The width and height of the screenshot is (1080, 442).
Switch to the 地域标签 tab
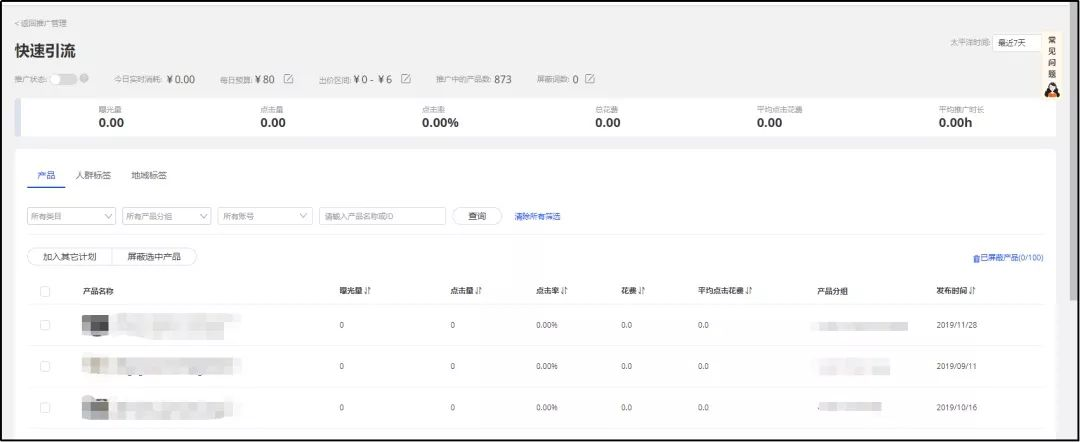tap(149, 176)
